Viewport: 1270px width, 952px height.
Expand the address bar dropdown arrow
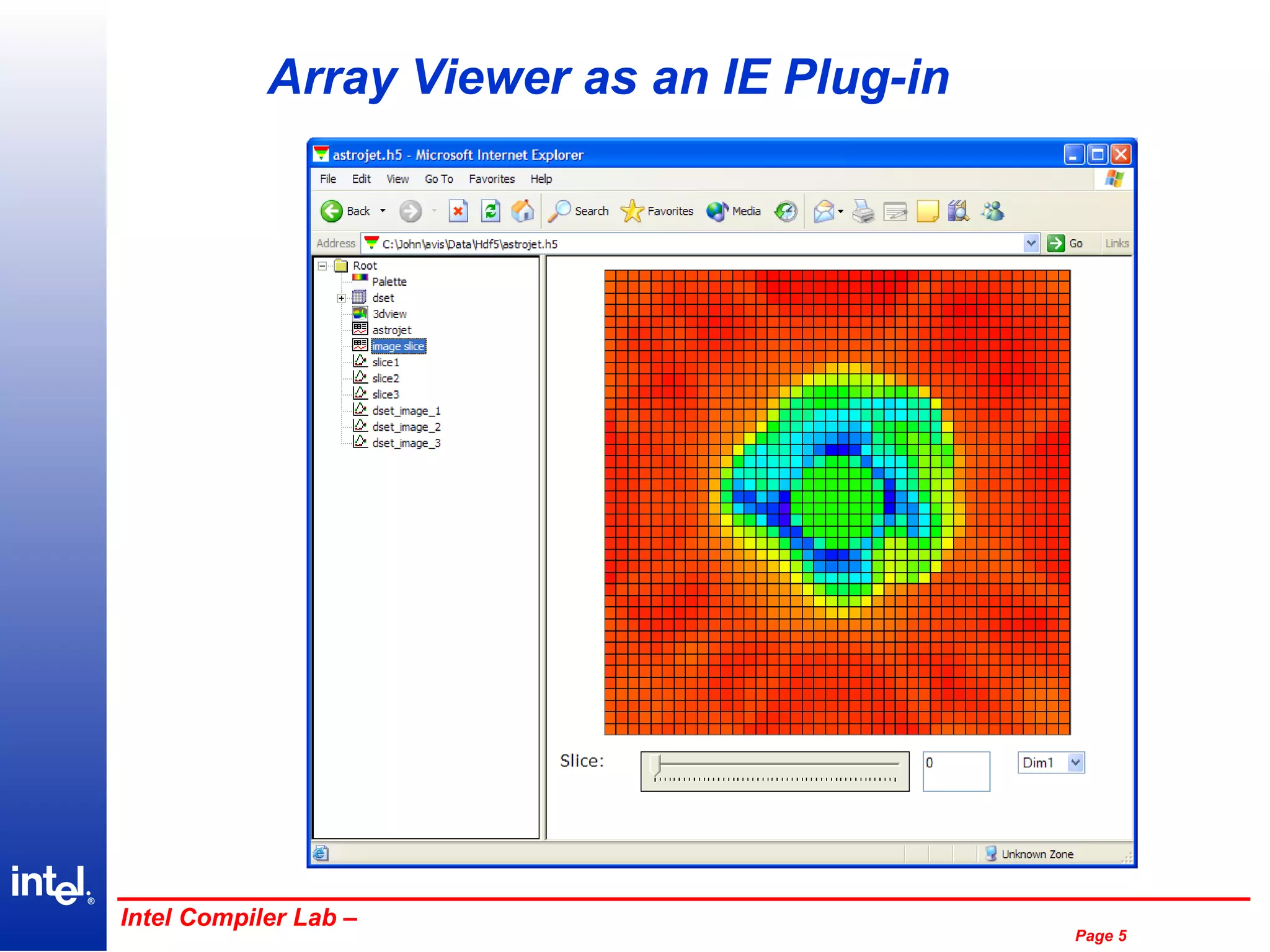[1031, 244]
